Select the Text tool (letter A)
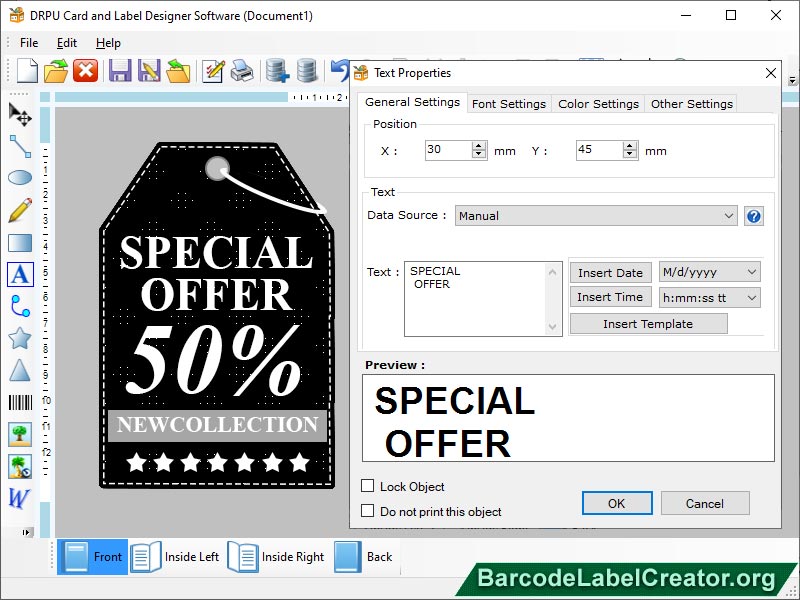The height and width of the screenshot is (600, 800). [x=20, y=274]
